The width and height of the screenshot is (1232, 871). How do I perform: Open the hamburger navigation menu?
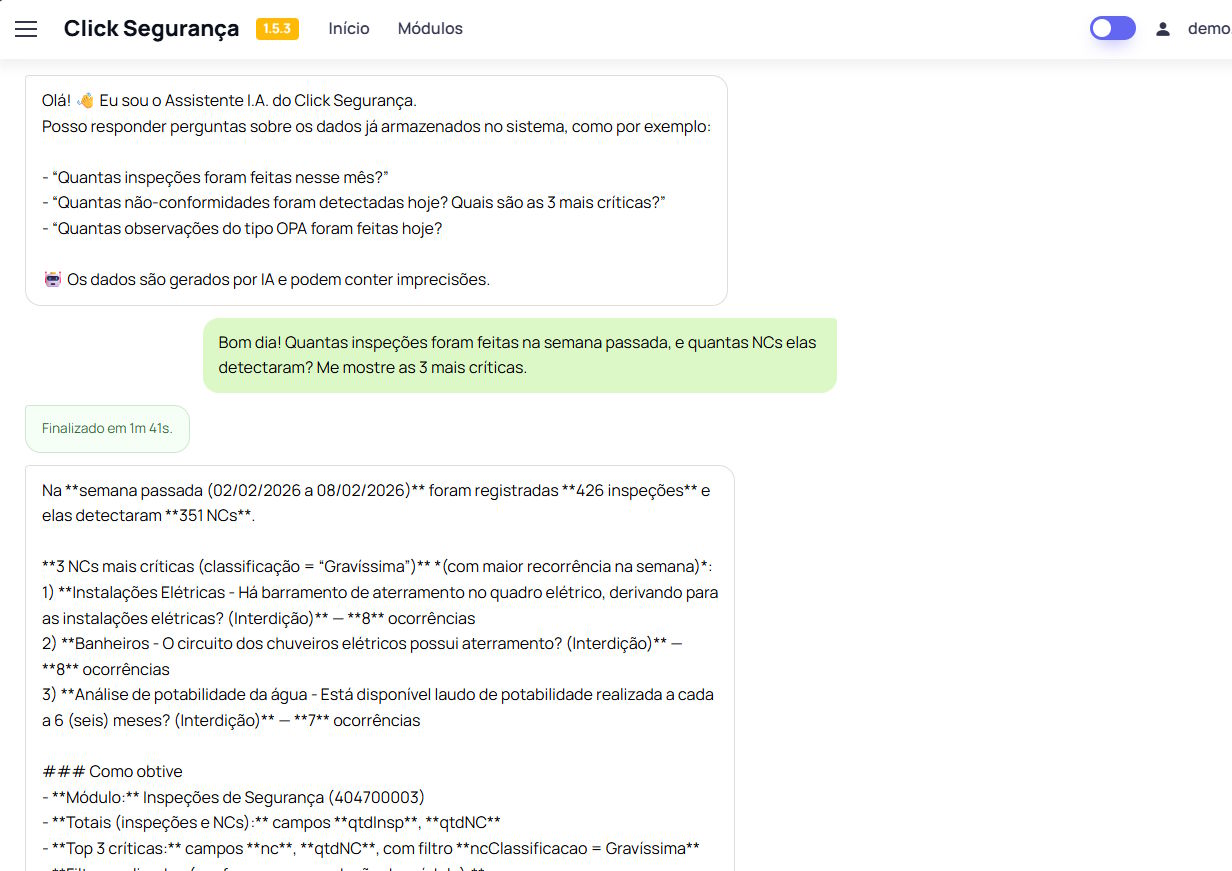click(x=25, y=29)
